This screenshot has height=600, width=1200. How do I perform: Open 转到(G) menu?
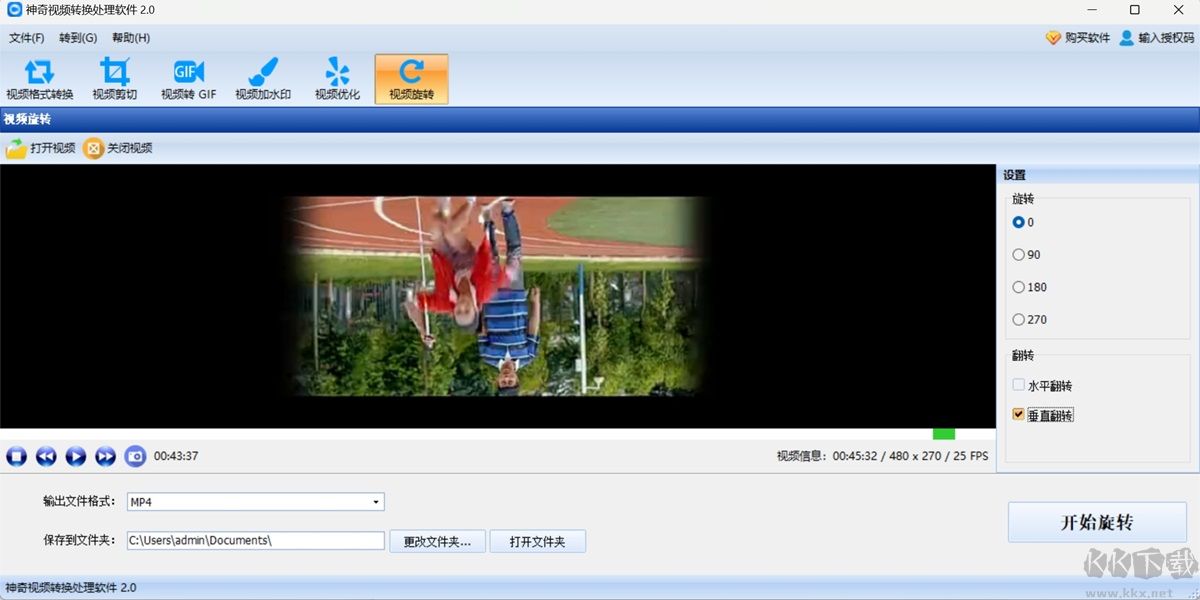point(78,38)
